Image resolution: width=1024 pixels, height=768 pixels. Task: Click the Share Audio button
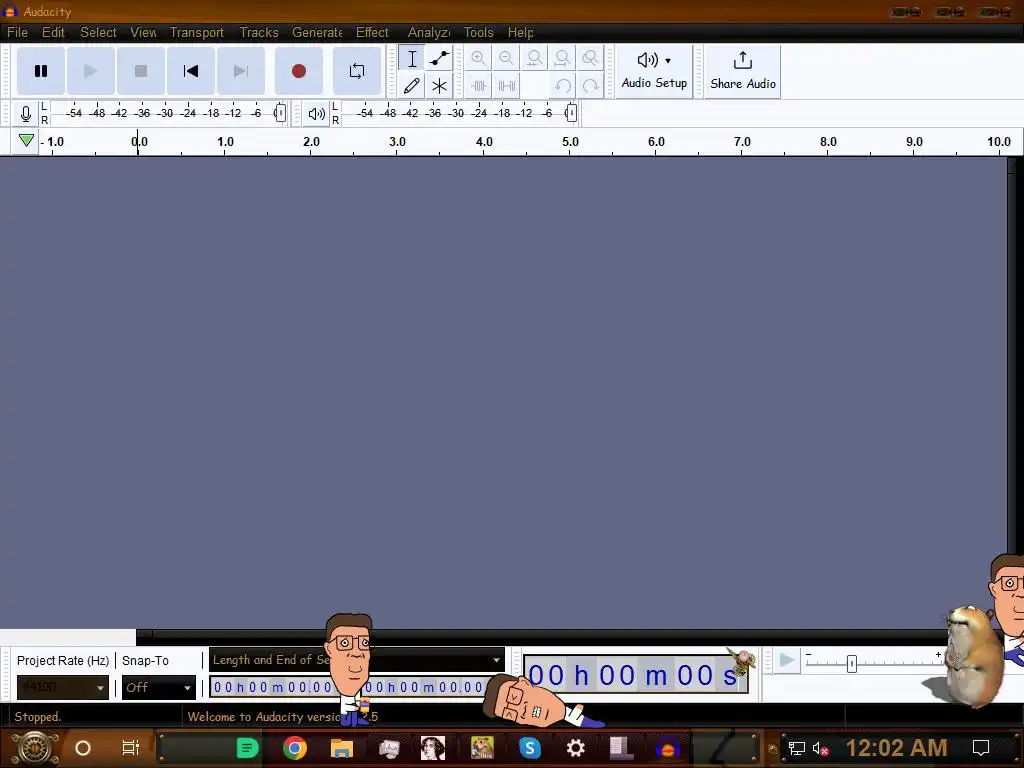click(743, 71)
